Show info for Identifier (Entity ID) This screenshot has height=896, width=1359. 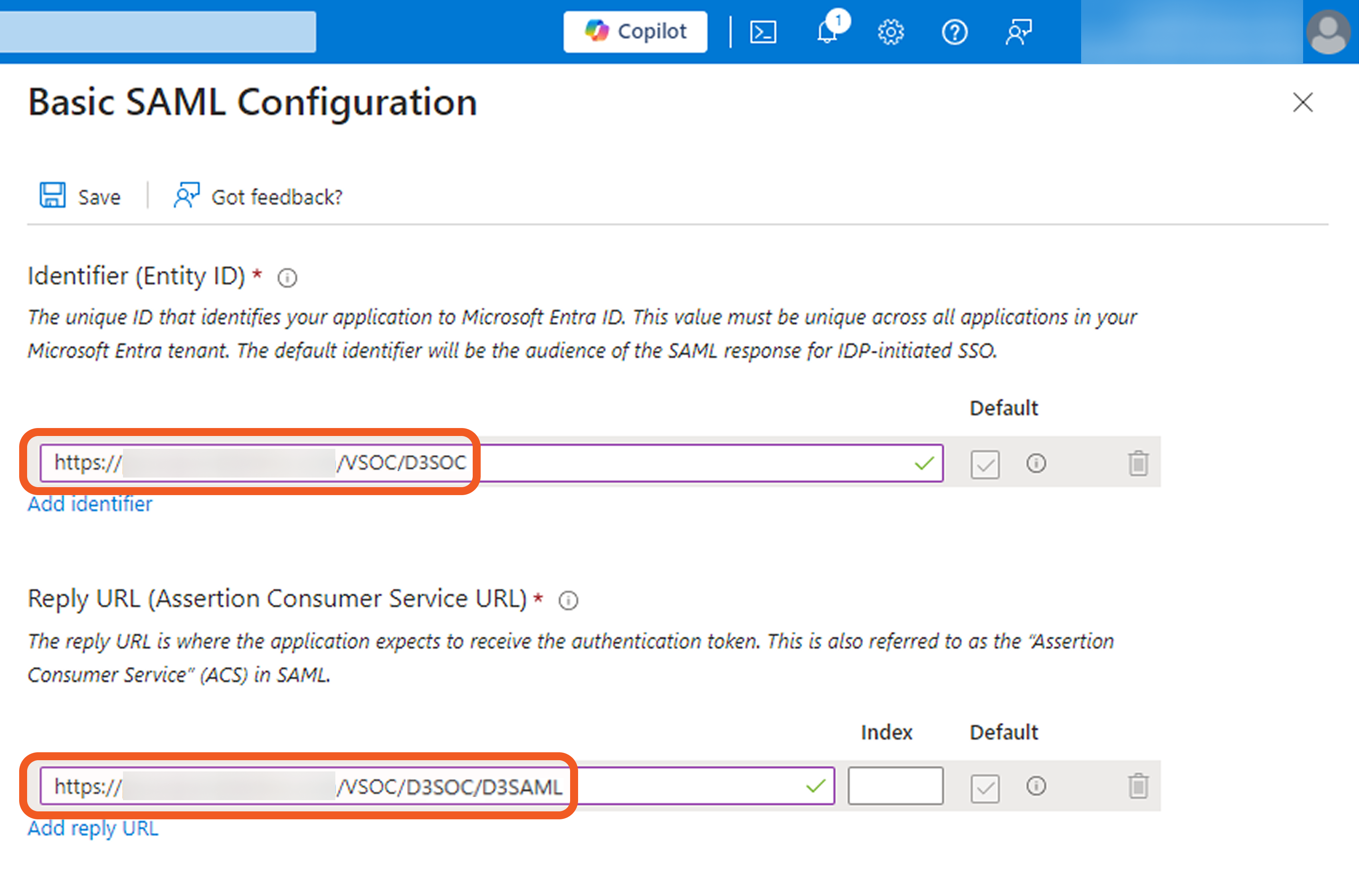pos(287,278)
